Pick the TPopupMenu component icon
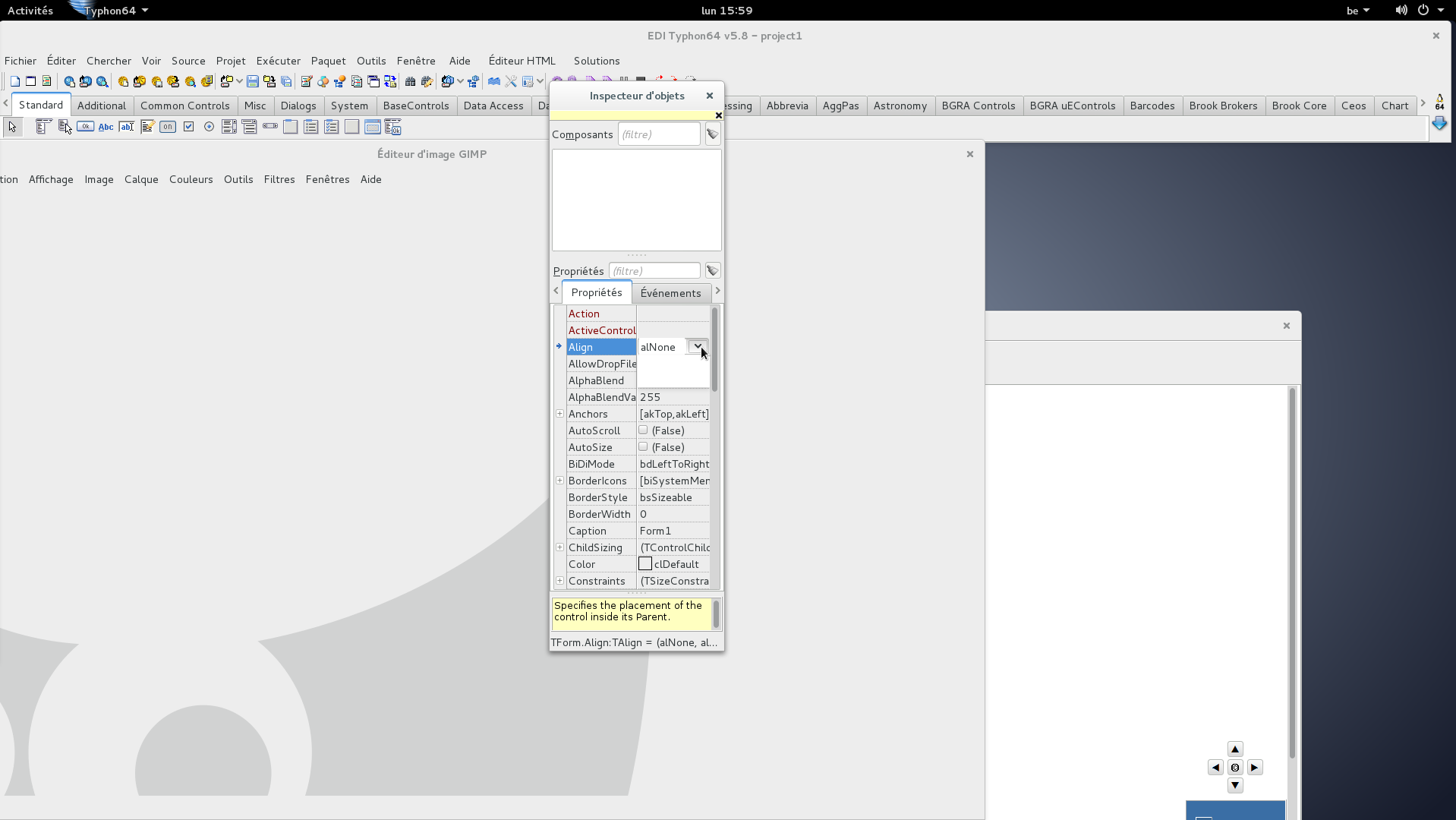This screenshot has height=820, width=1456. click(65, 127)
